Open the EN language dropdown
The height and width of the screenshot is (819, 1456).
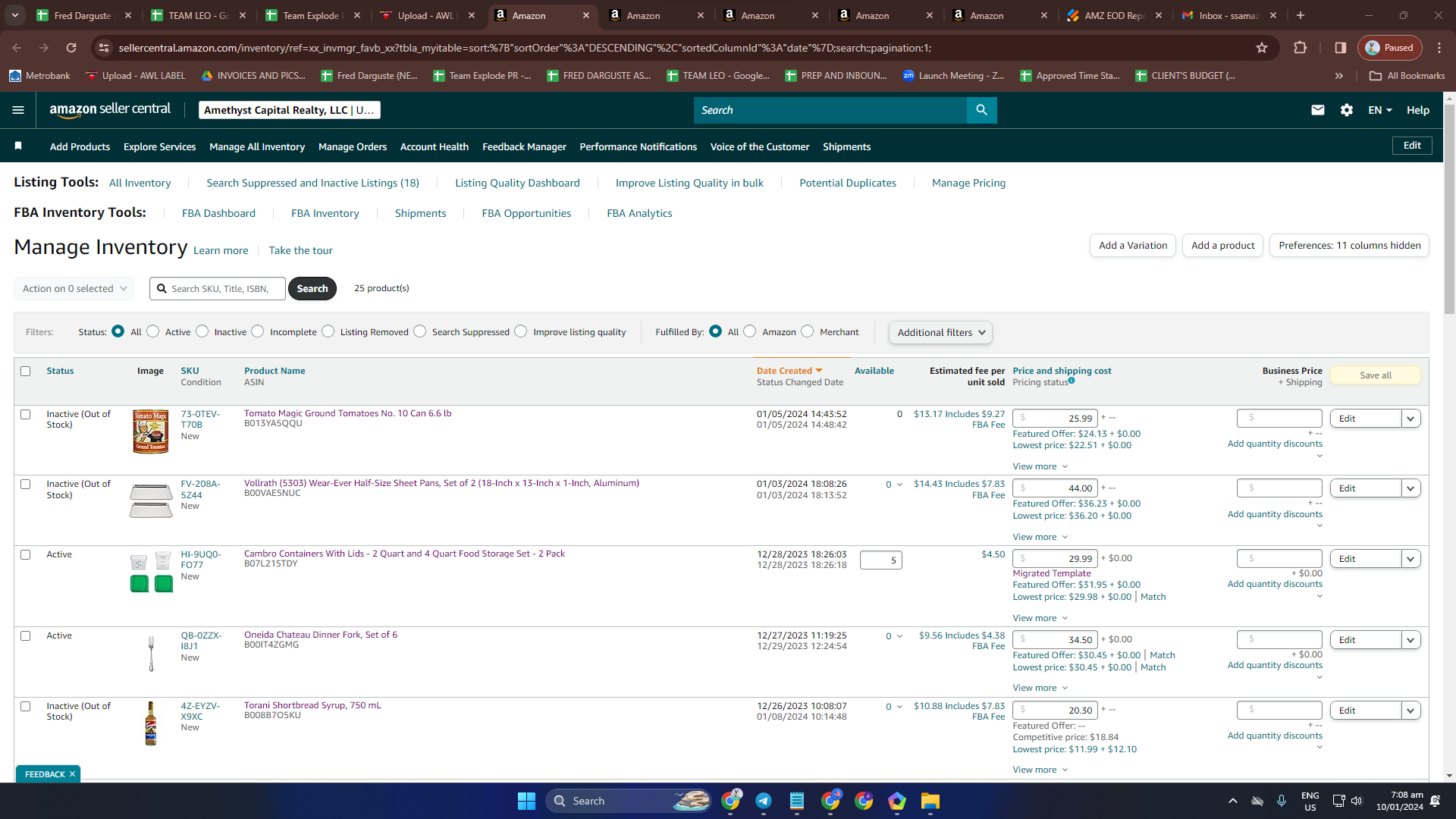coord(1380,110)
